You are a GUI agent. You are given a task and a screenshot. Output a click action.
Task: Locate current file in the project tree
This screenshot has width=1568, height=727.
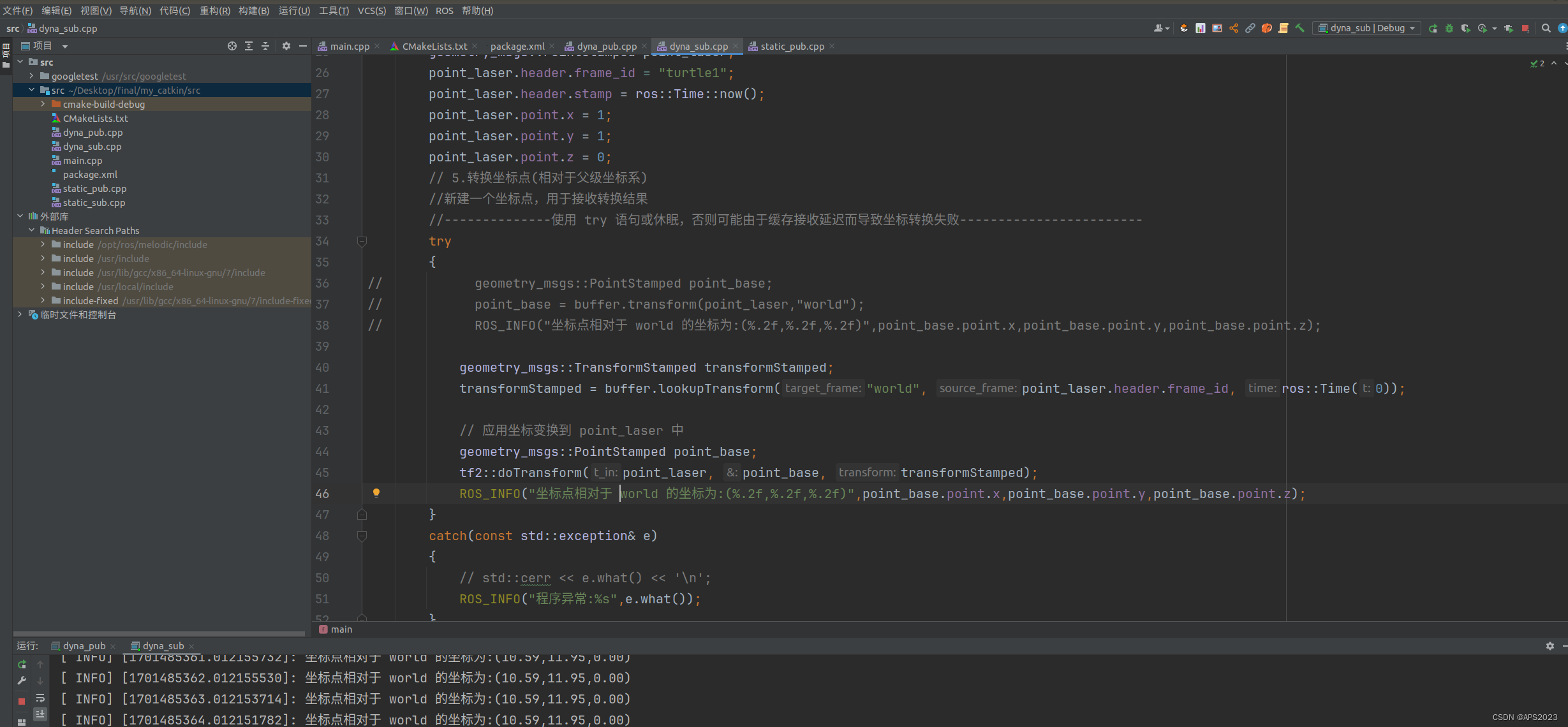(232, 46)
